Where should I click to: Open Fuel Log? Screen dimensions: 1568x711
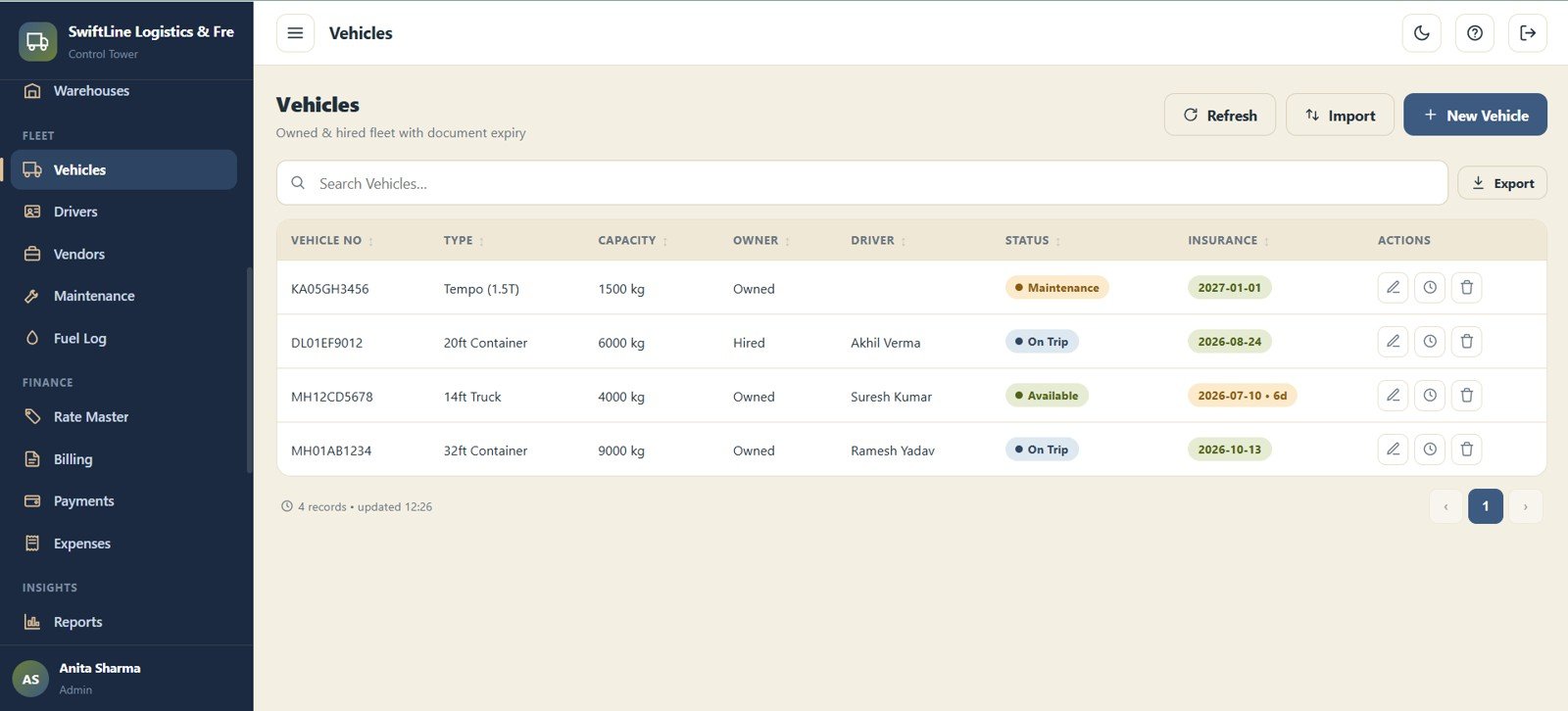pyautogui.click(x=123, y=338)
